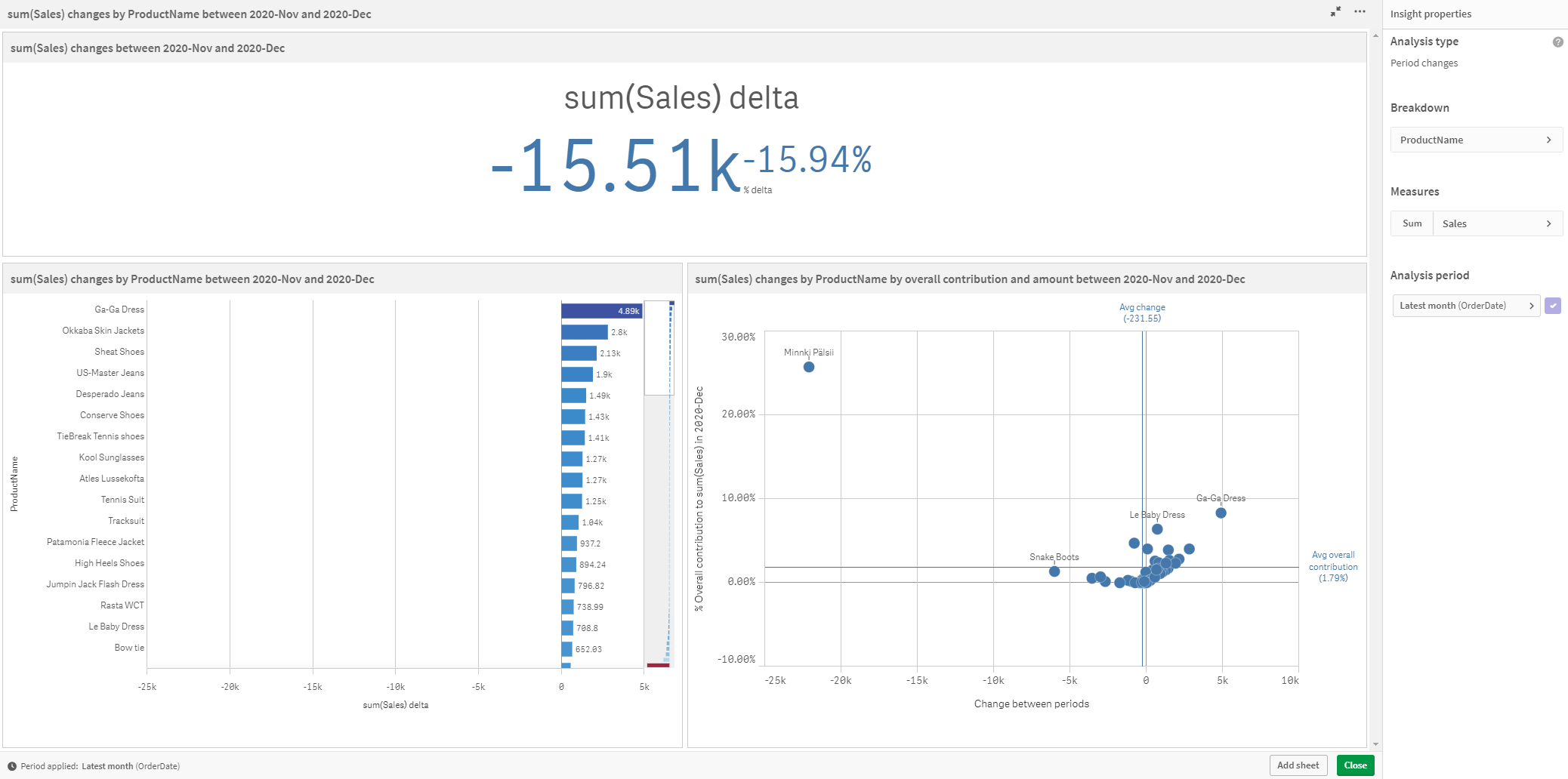Expand the Sales measure selector
The width and height of the screenshot is (1568, 779).
[1497, 223]
